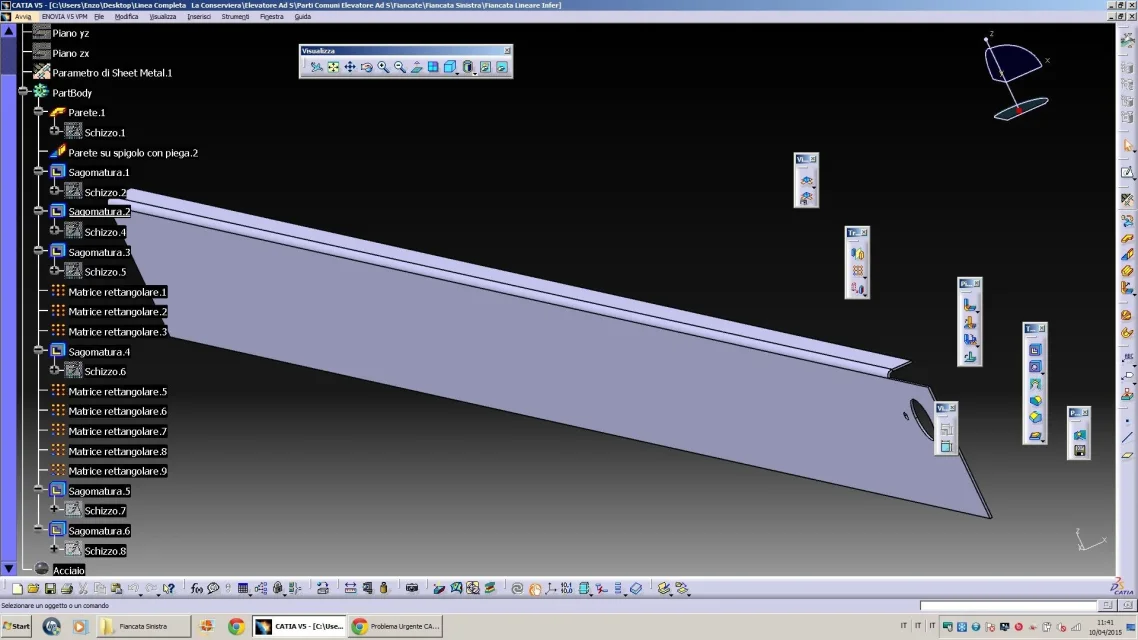Toggle Hide/Show in Visualizza toolbar
Screen dimensions: 1138x640
click(486, 67)
